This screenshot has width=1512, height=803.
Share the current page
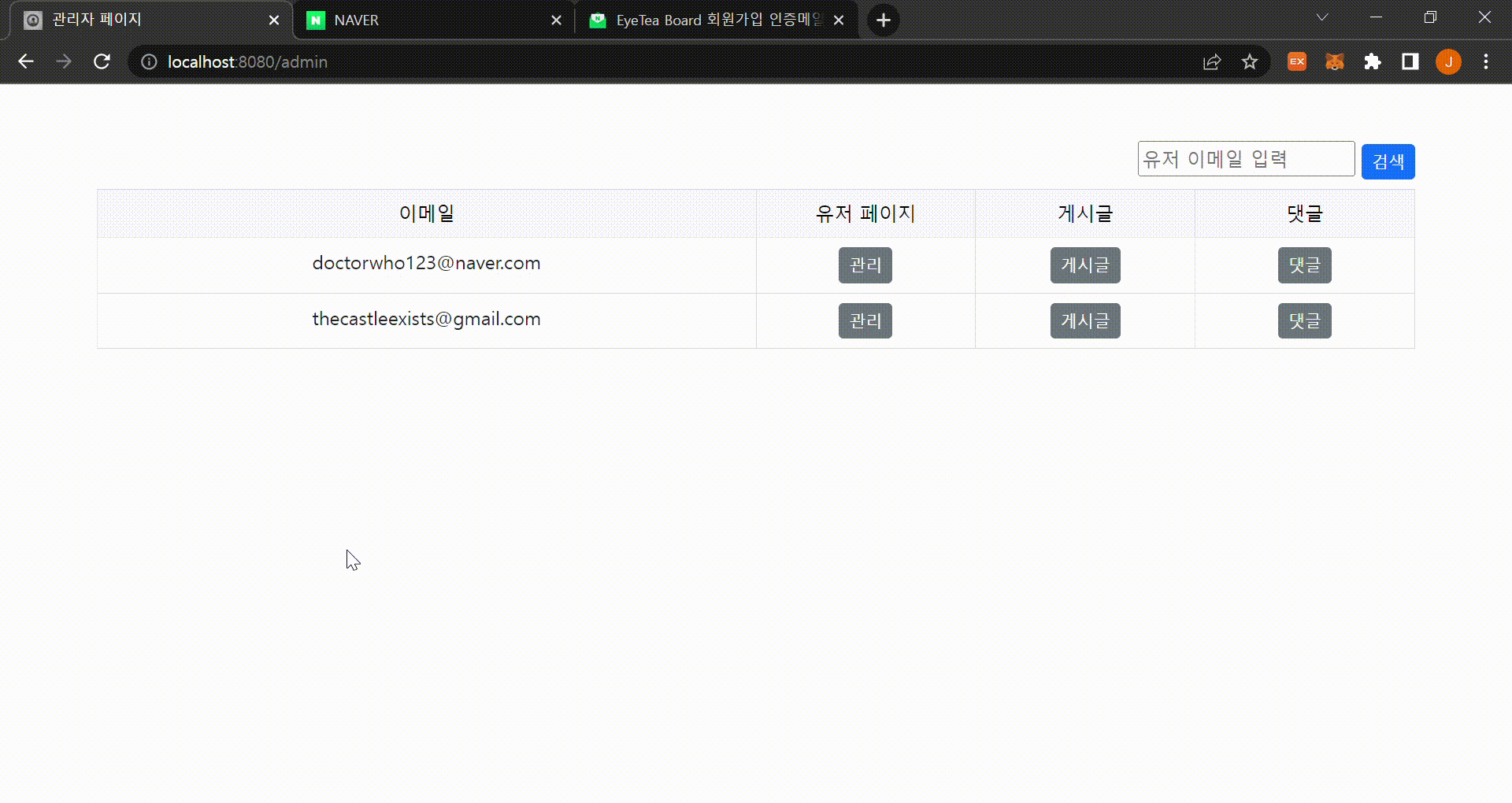click(1212, 61)
